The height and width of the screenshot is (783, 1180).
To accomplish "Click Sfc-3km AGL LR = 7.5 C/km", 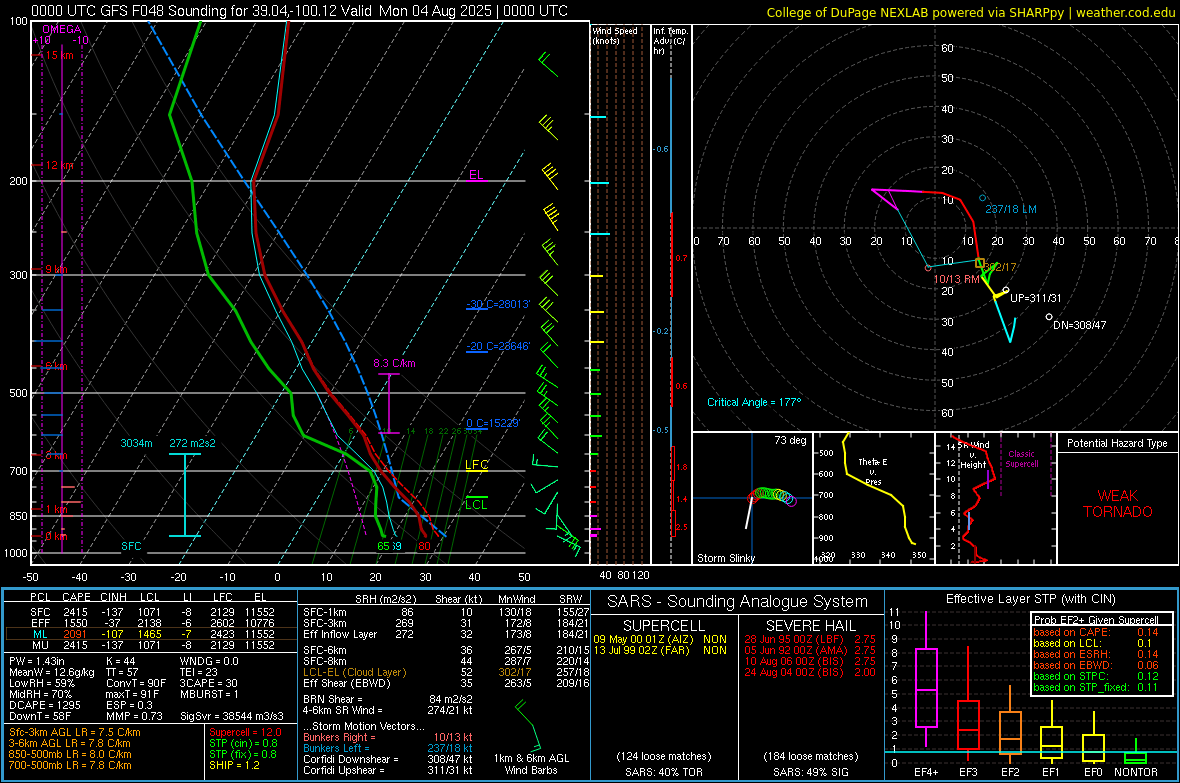I will pyautogui.click(x=75, y=733).
